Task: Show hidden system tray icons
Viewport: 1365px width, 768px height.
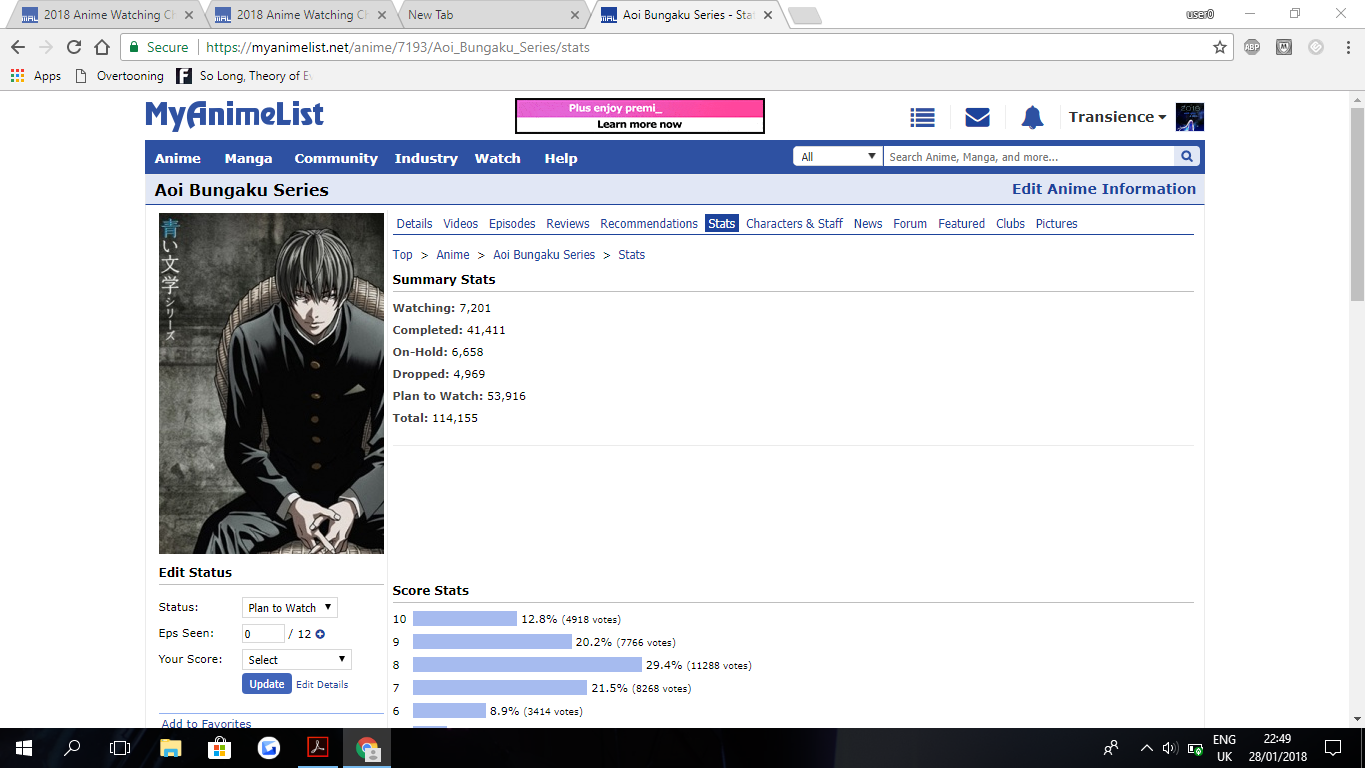Action: tap(1146, 748)
